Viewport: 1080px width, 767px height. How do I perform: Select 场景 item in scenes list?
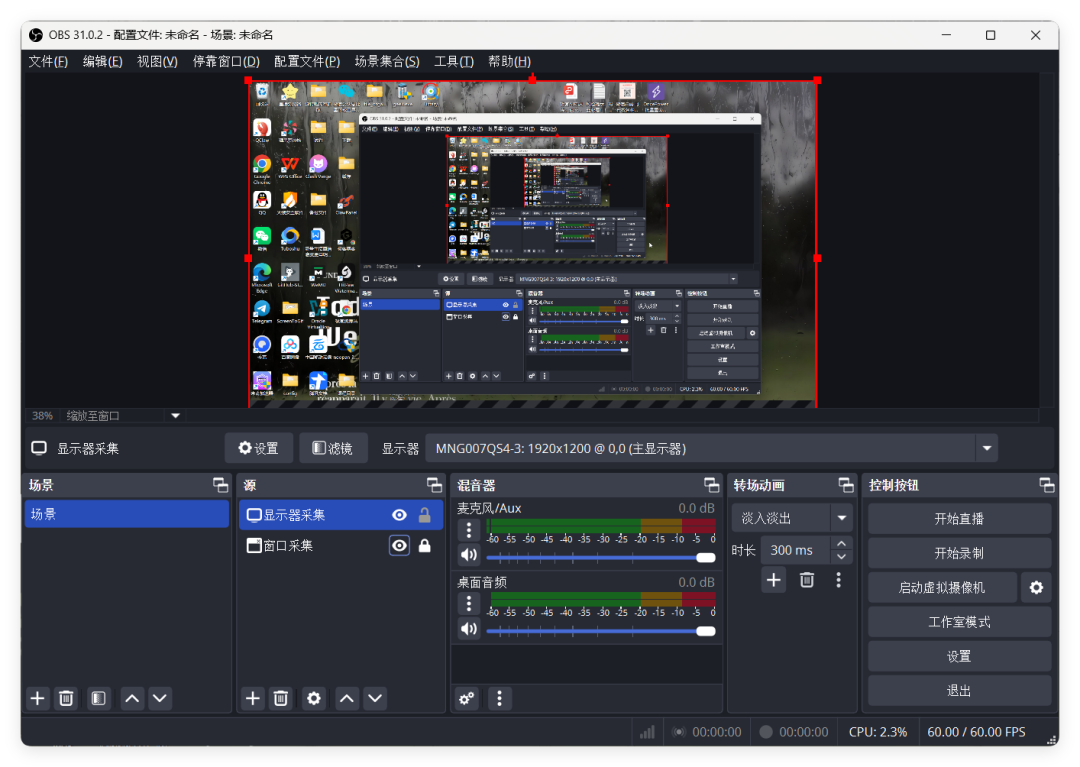(x=127, y=514)
